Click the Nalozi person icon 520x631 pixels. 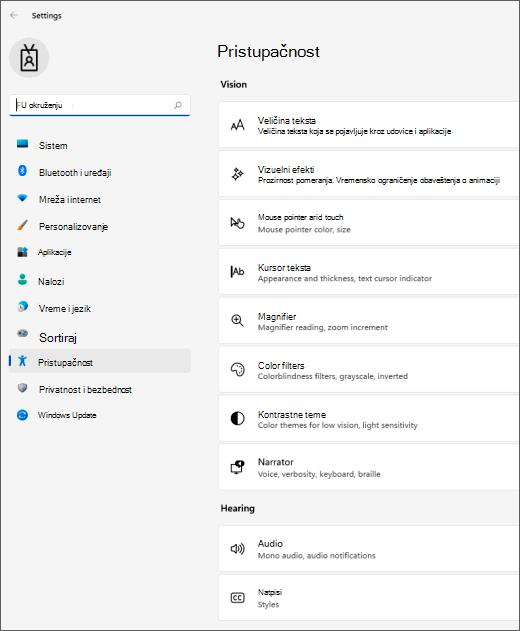[23, 279]
